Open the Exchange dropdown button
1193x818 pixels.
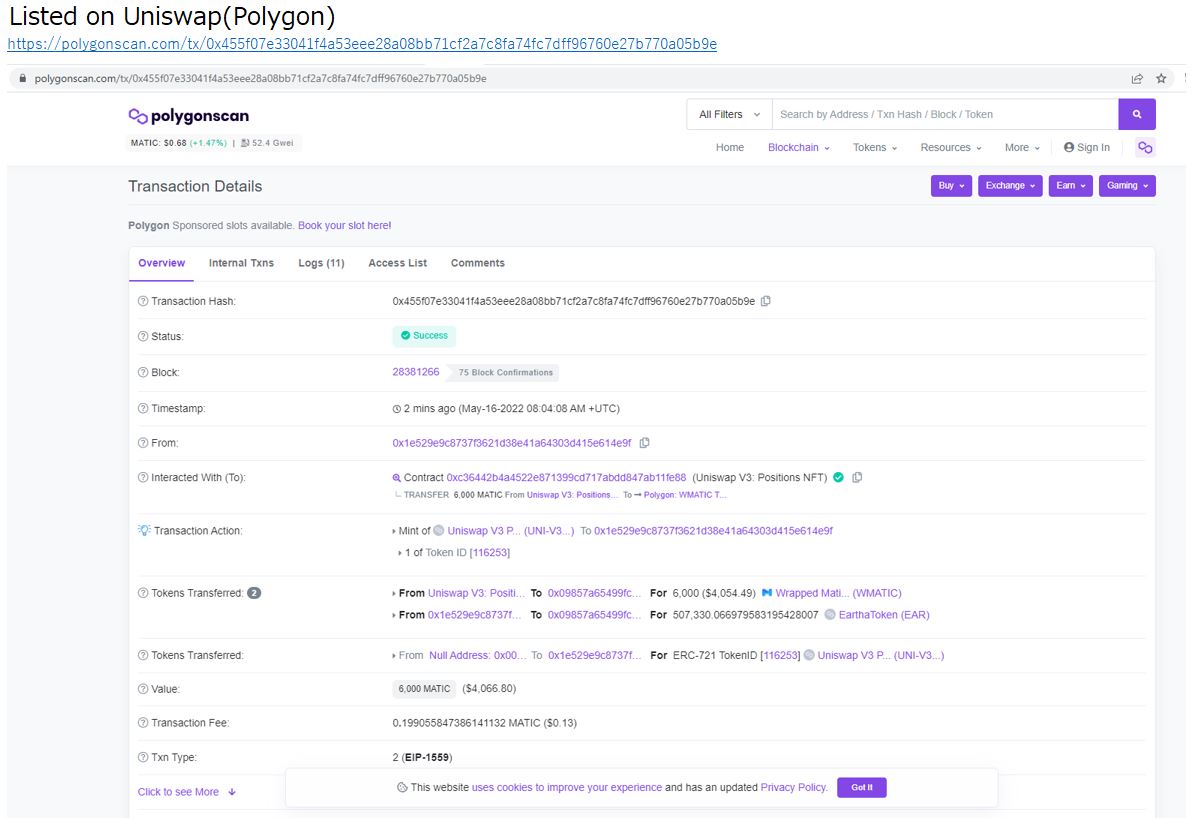point(1010,186)
